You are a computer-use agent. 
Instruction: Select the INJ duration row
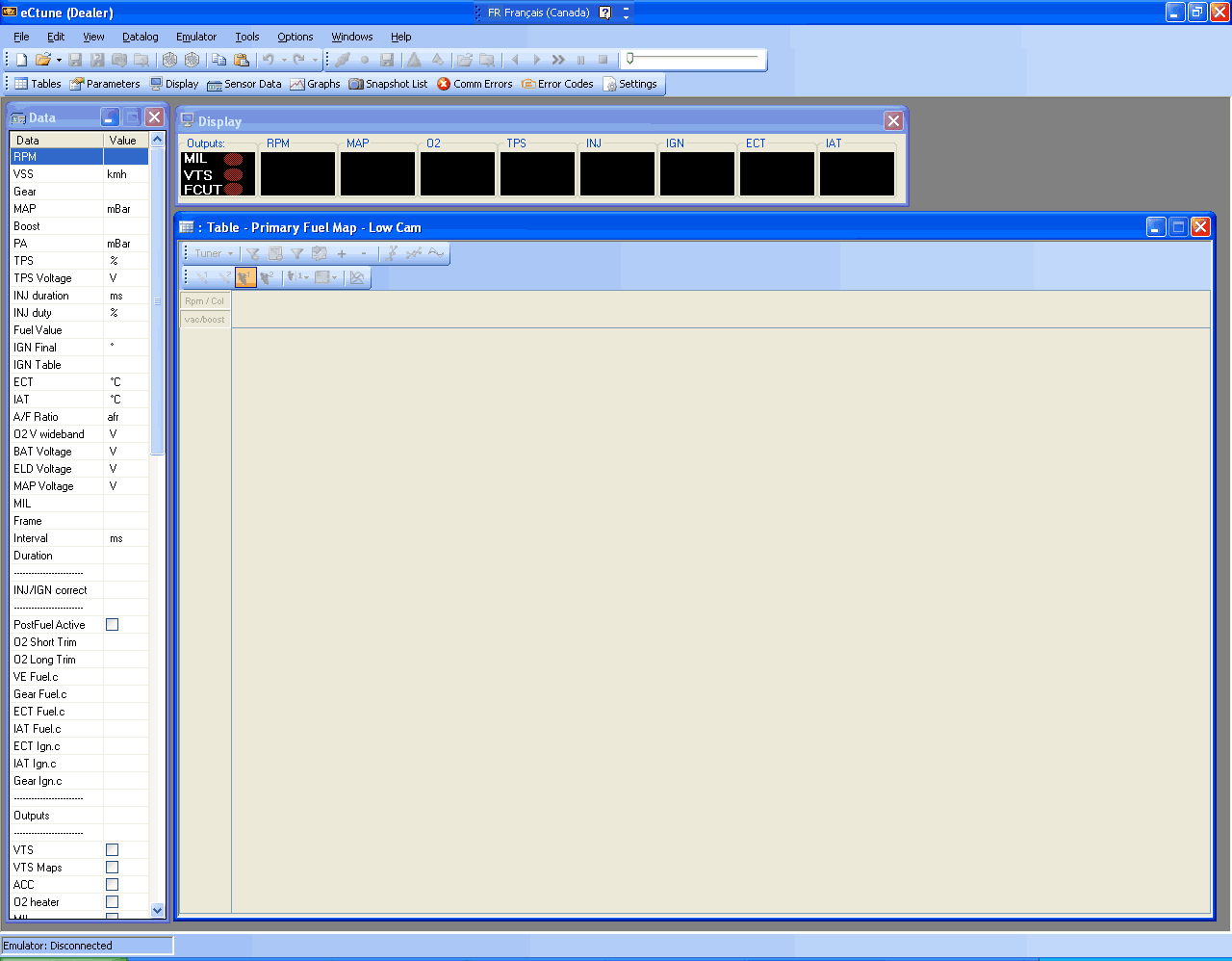tap(79, 296)
